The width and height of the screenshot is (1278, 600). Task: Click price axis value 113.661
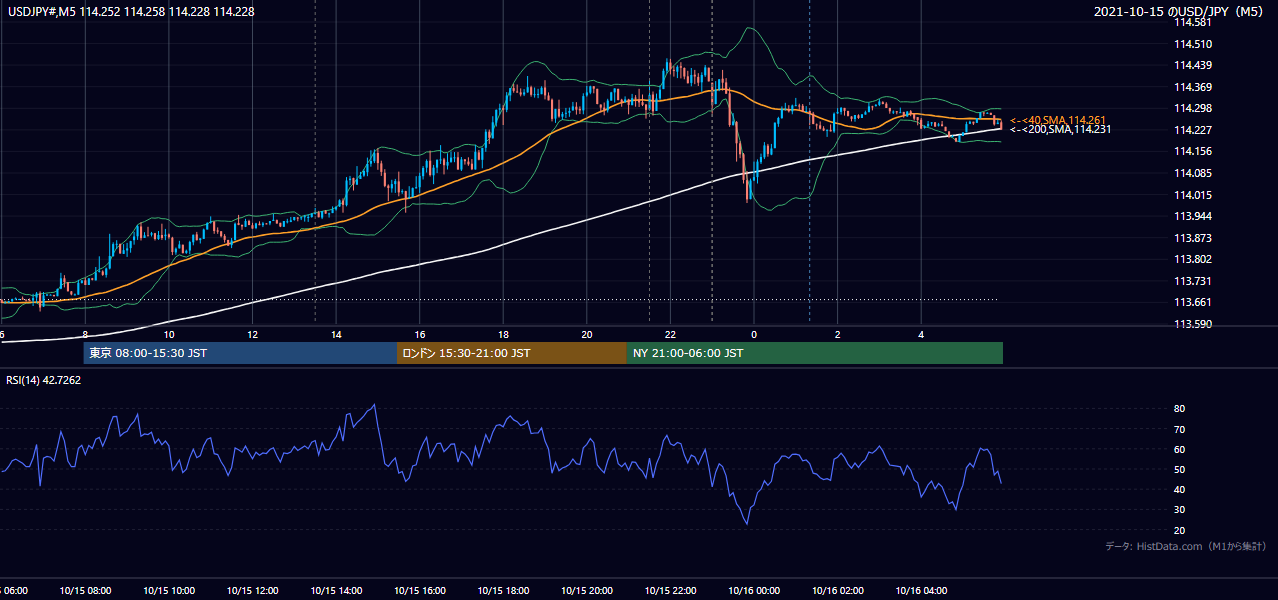1193,303
